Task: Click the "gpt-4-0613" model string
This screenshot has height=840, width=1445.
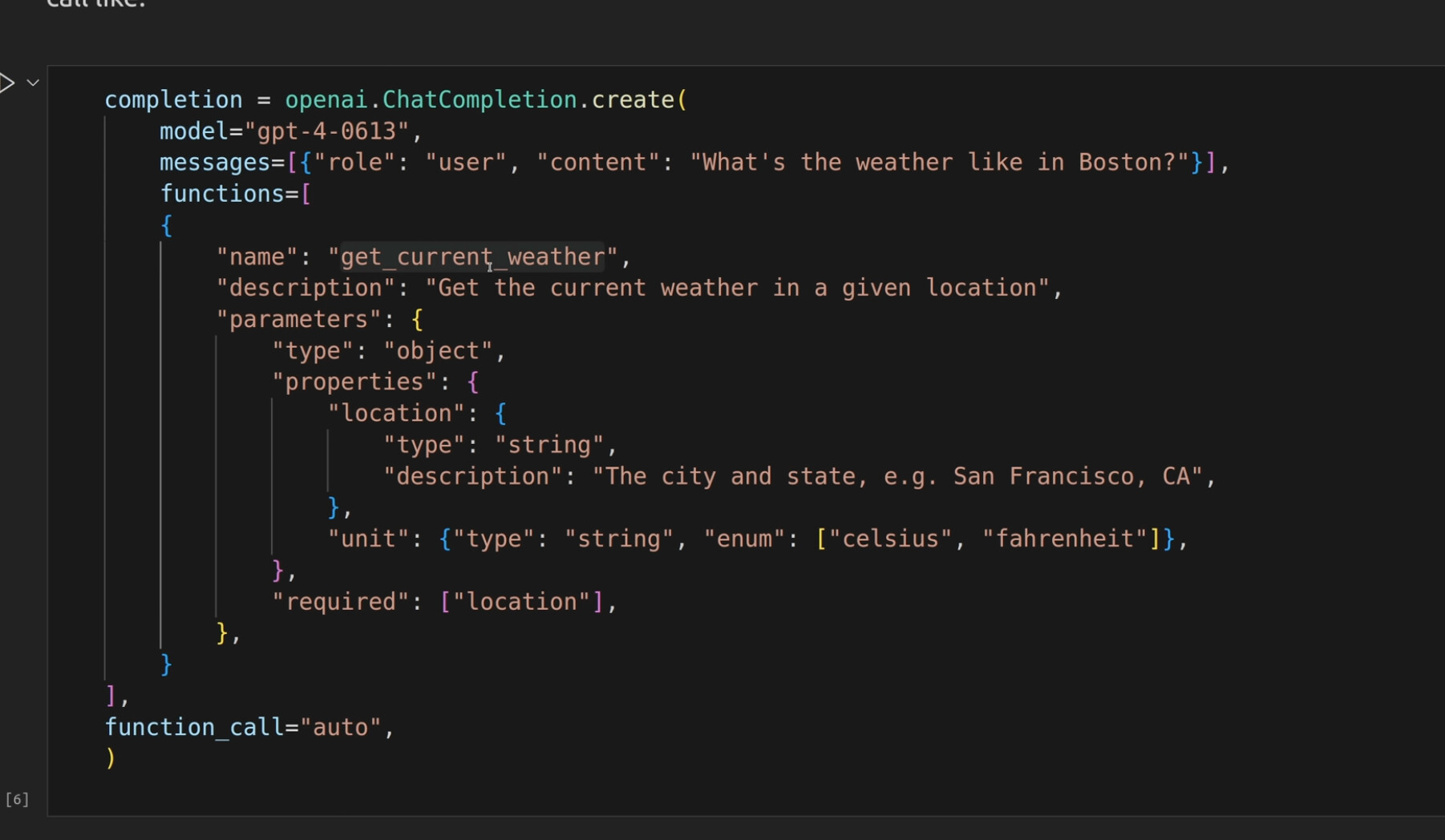Action: [326, 131]
